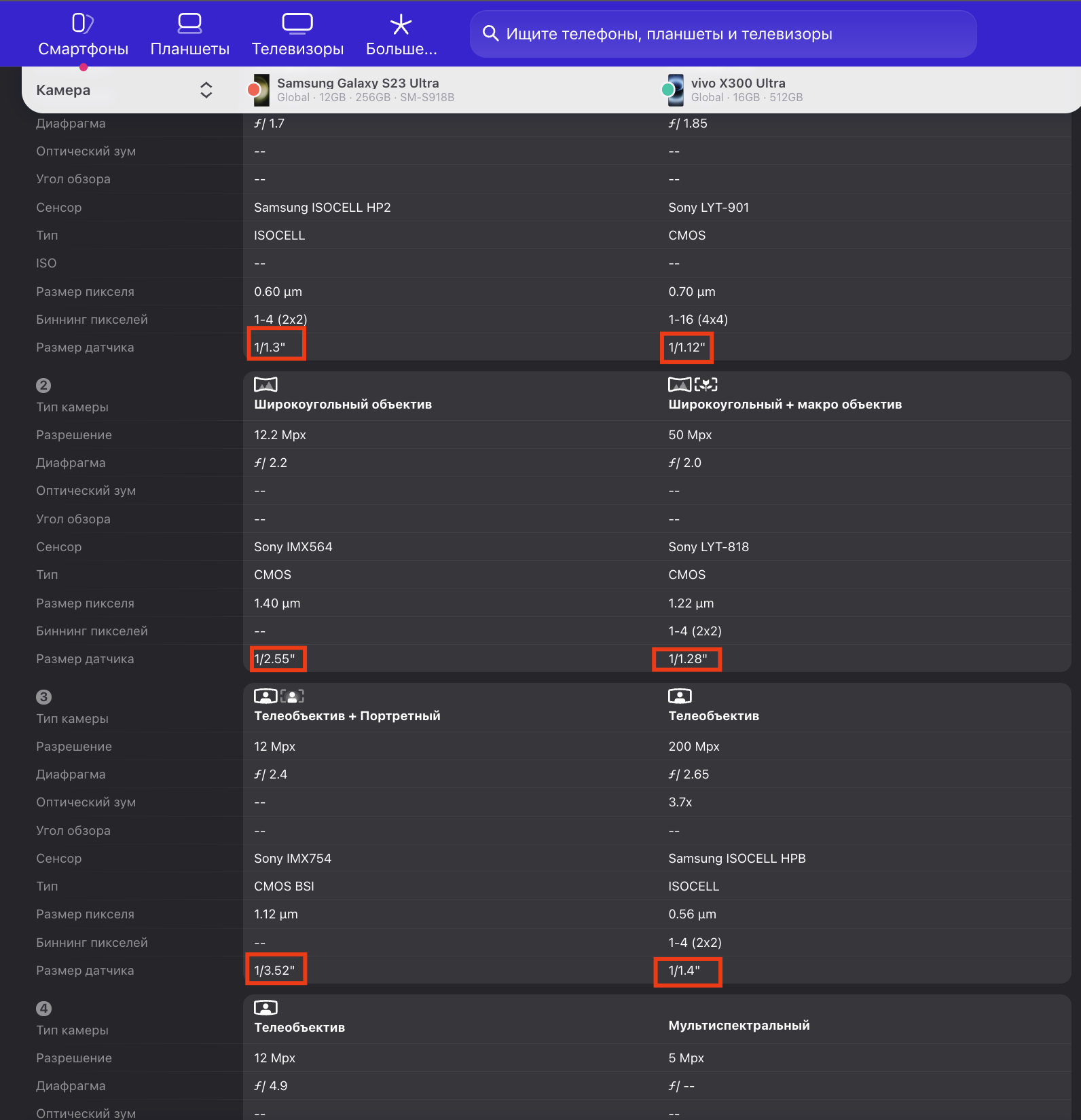Click the ƒ/ 1.85 aperture value
1081x1120 pixels.
click(688, 124)
